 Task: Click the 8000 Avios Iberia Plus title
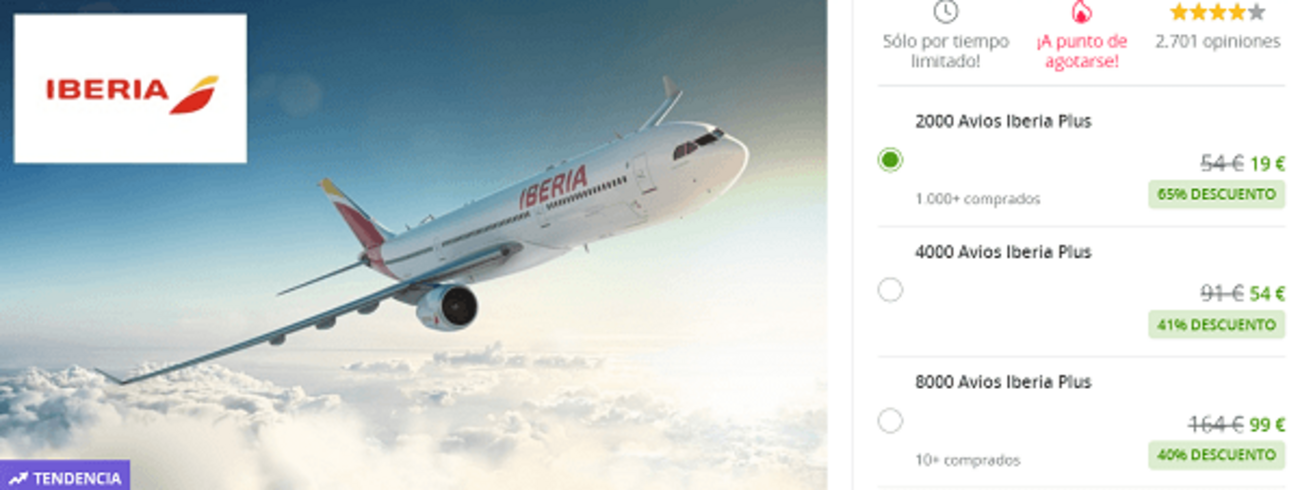1003,382
